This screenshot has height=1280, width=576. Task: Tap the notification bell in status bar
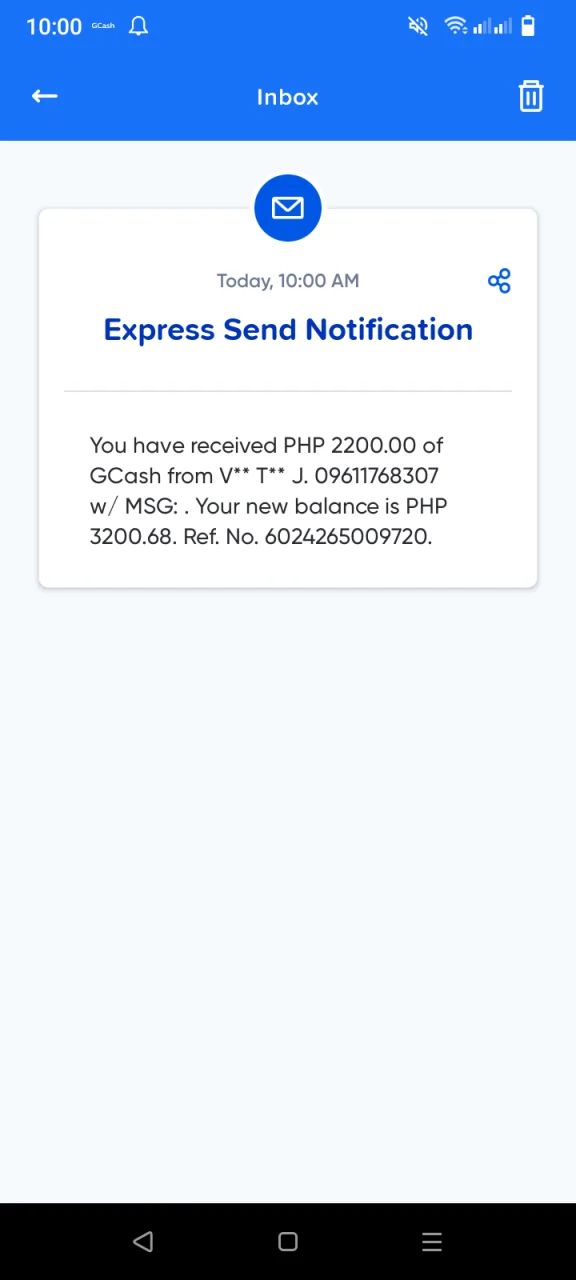pyautogui.click(x=139, y=26)
